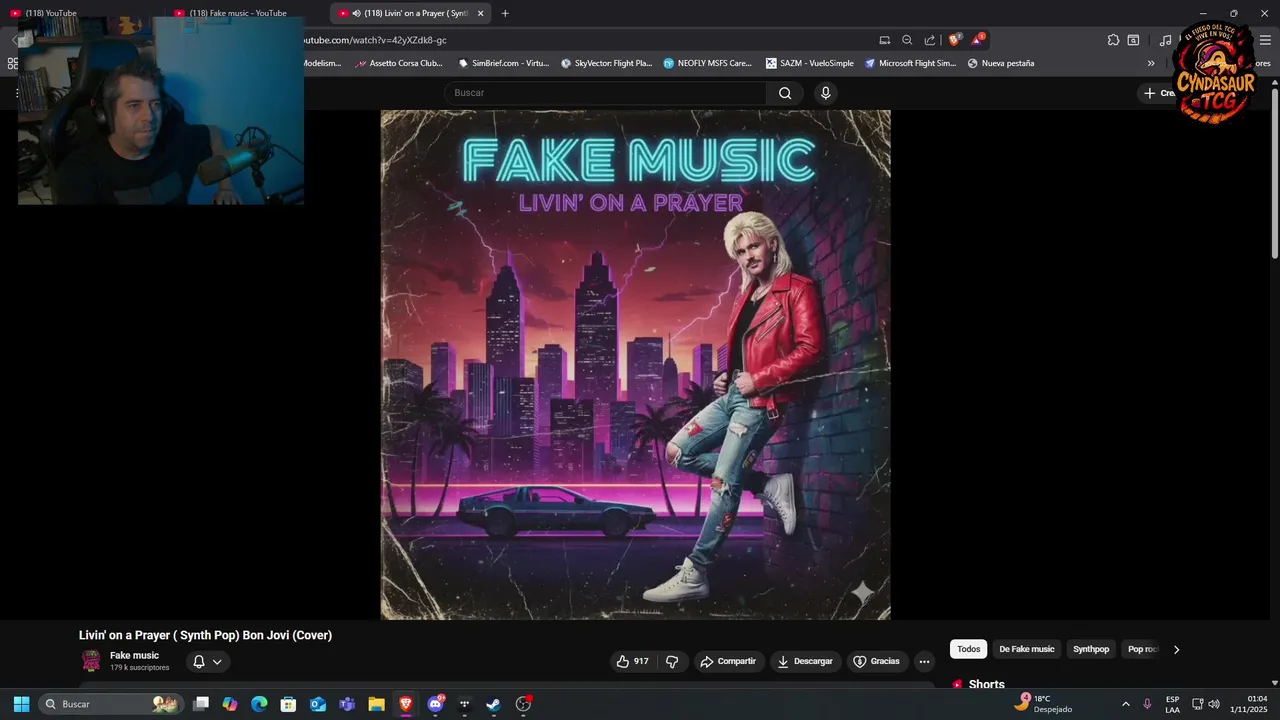
Task: Open SimBrief.com bookmark
Action: pyautogui.click(x=504, y=63)
